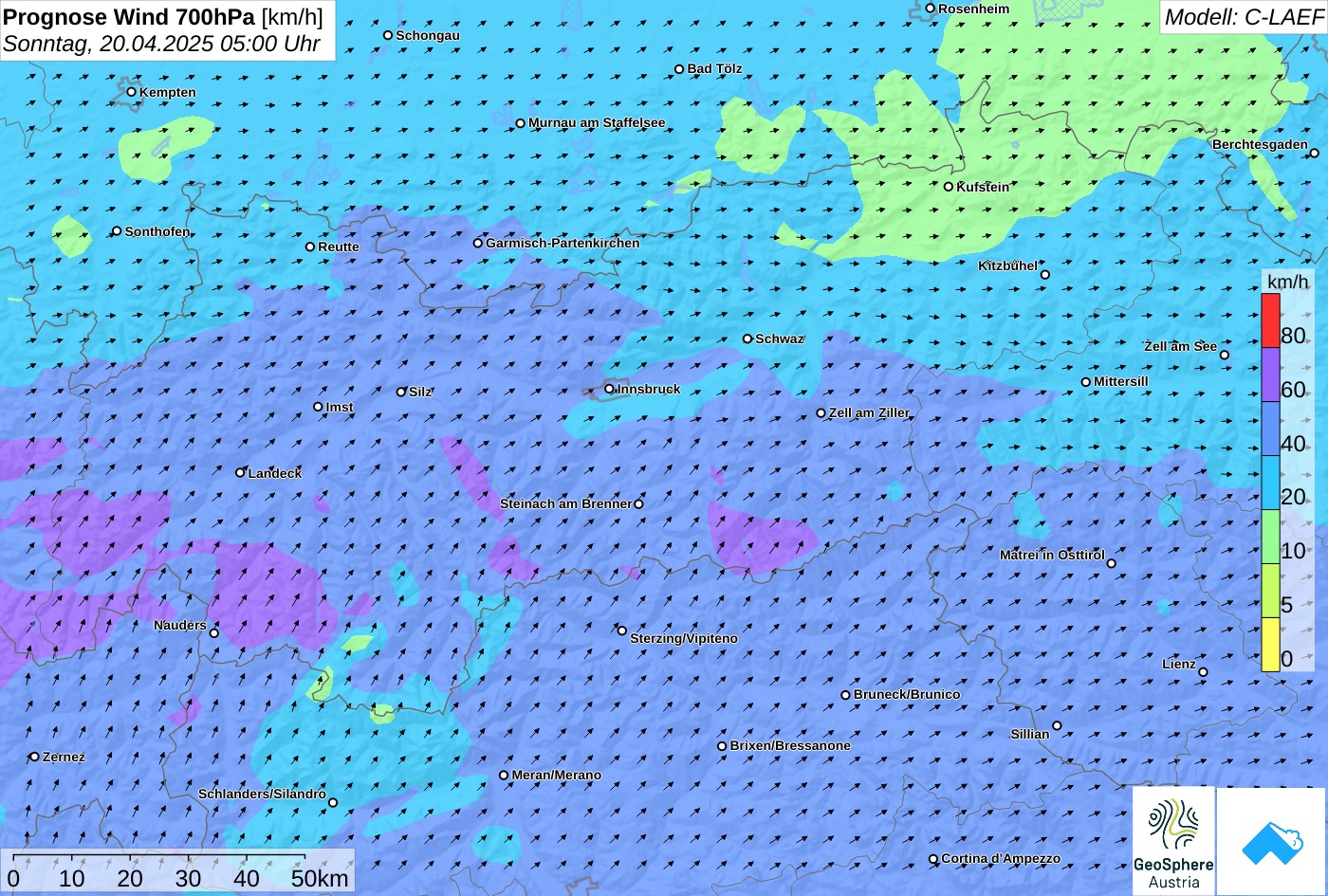Image resolution: width=1328 pixels, height=896 pixels.
Task: Click the 'Sterzing/Vipiteno' label
Action: tap(684, 638)
